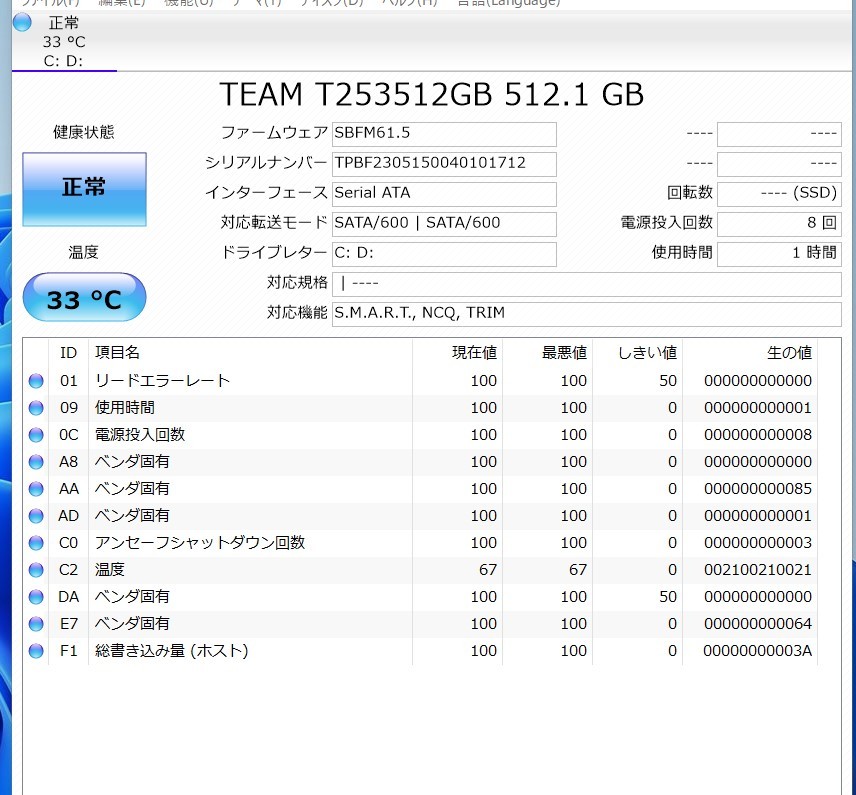Click status orb for 温度 attribute row

point(37,570)
